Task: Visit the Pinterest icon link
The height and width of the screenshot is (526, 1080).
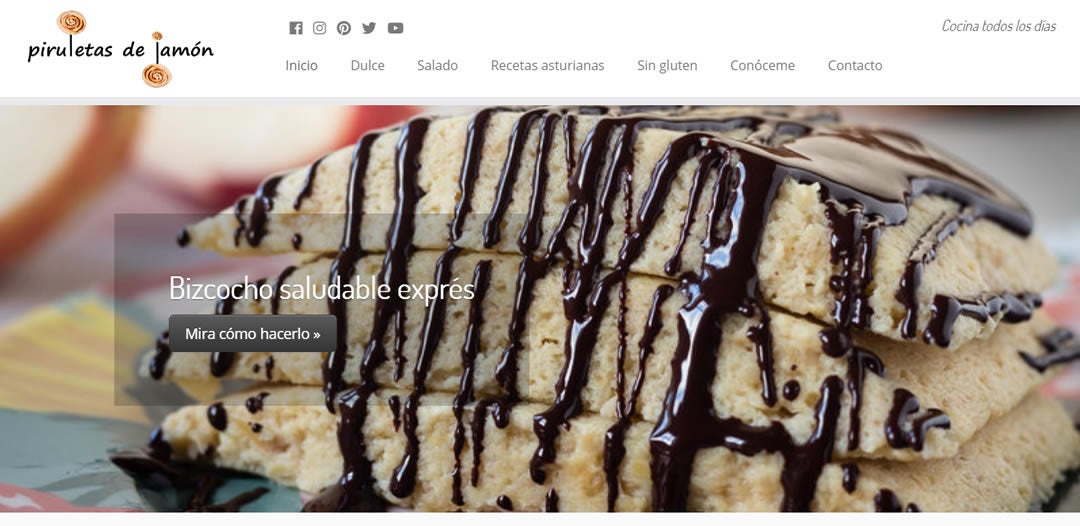Action: (344, 28)
